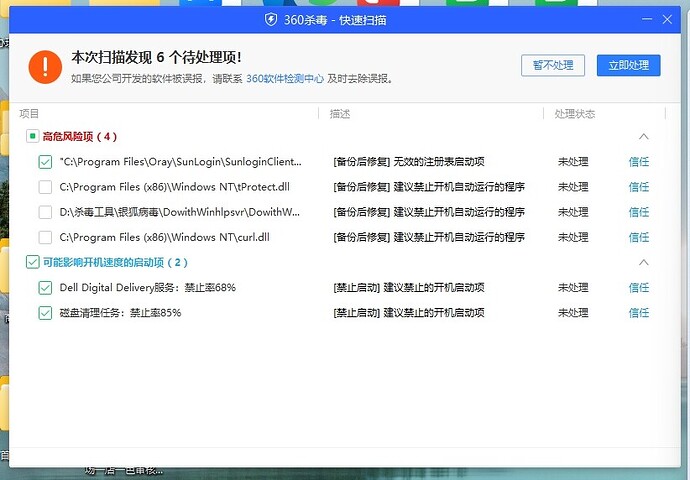The width and height of the screenshot is (690, 480).
Task: Check the DowithWinhlpsvr item checkbox
Action: pyautogui.click(x=45, y=212)
